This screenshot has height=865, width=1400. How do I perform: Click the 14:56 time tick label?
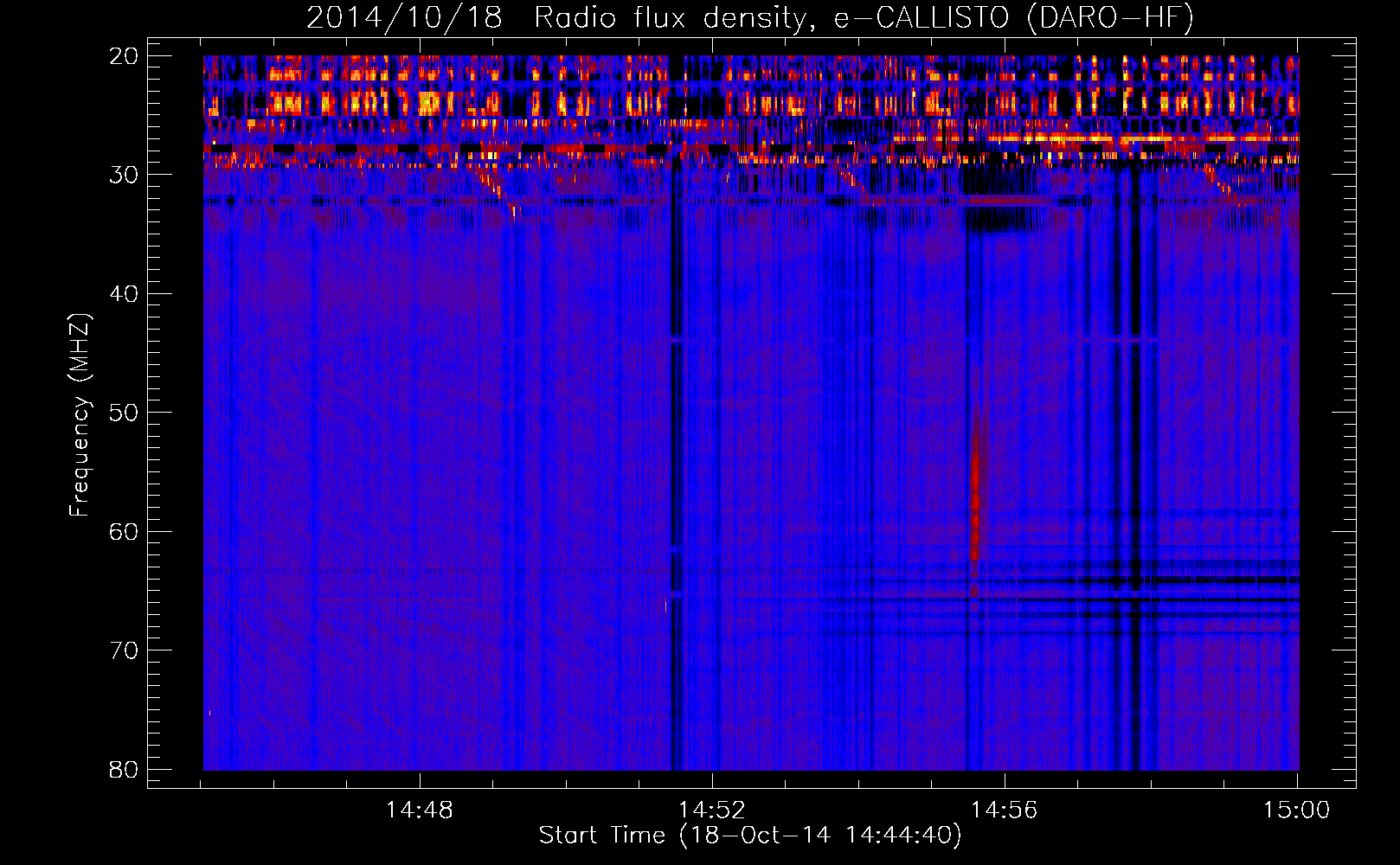1005,811
